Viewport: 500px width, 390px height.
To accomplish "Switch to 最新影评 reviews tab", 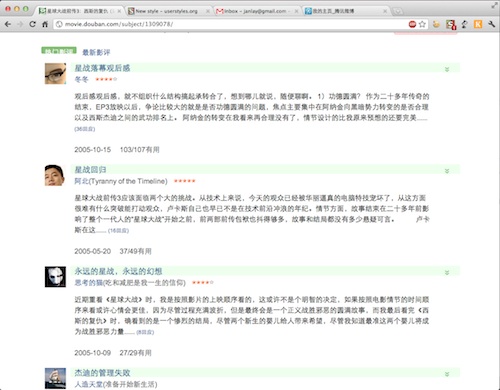I will 96,52.
